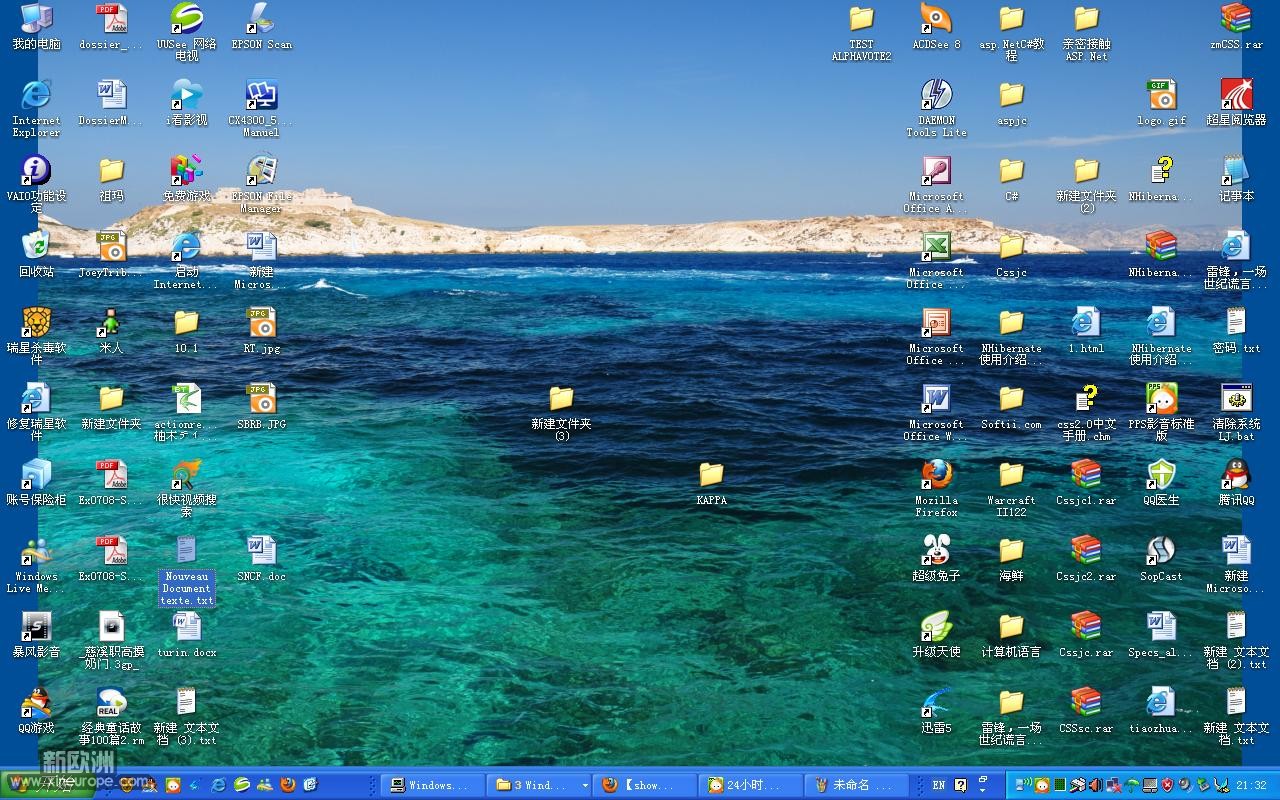The height and width of the screenshot is (800, 1280).
Task: Open the 很快视频搜索 icon
Action: (186, 487)
